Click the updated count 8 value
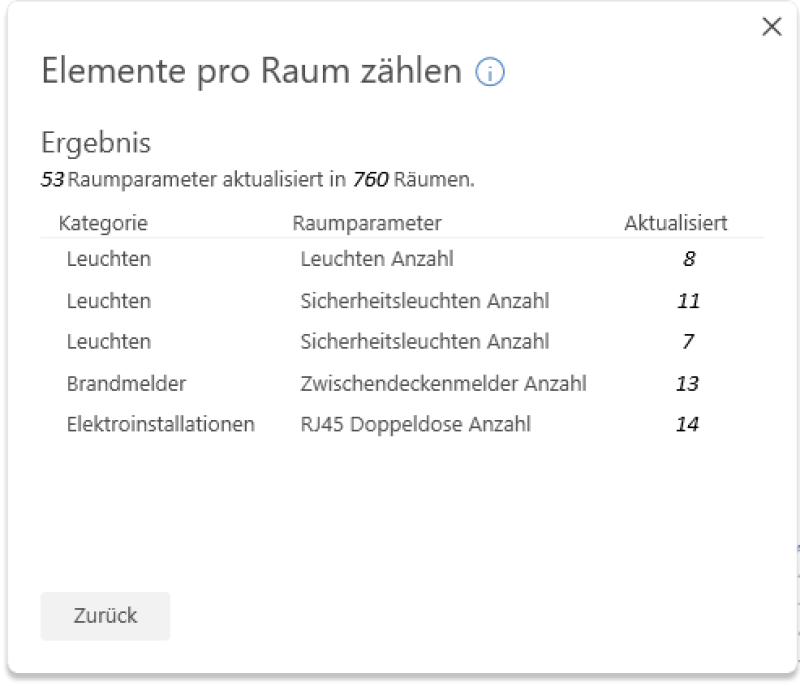The width and height of the screenshot is (800, 686). coord(688,259)
